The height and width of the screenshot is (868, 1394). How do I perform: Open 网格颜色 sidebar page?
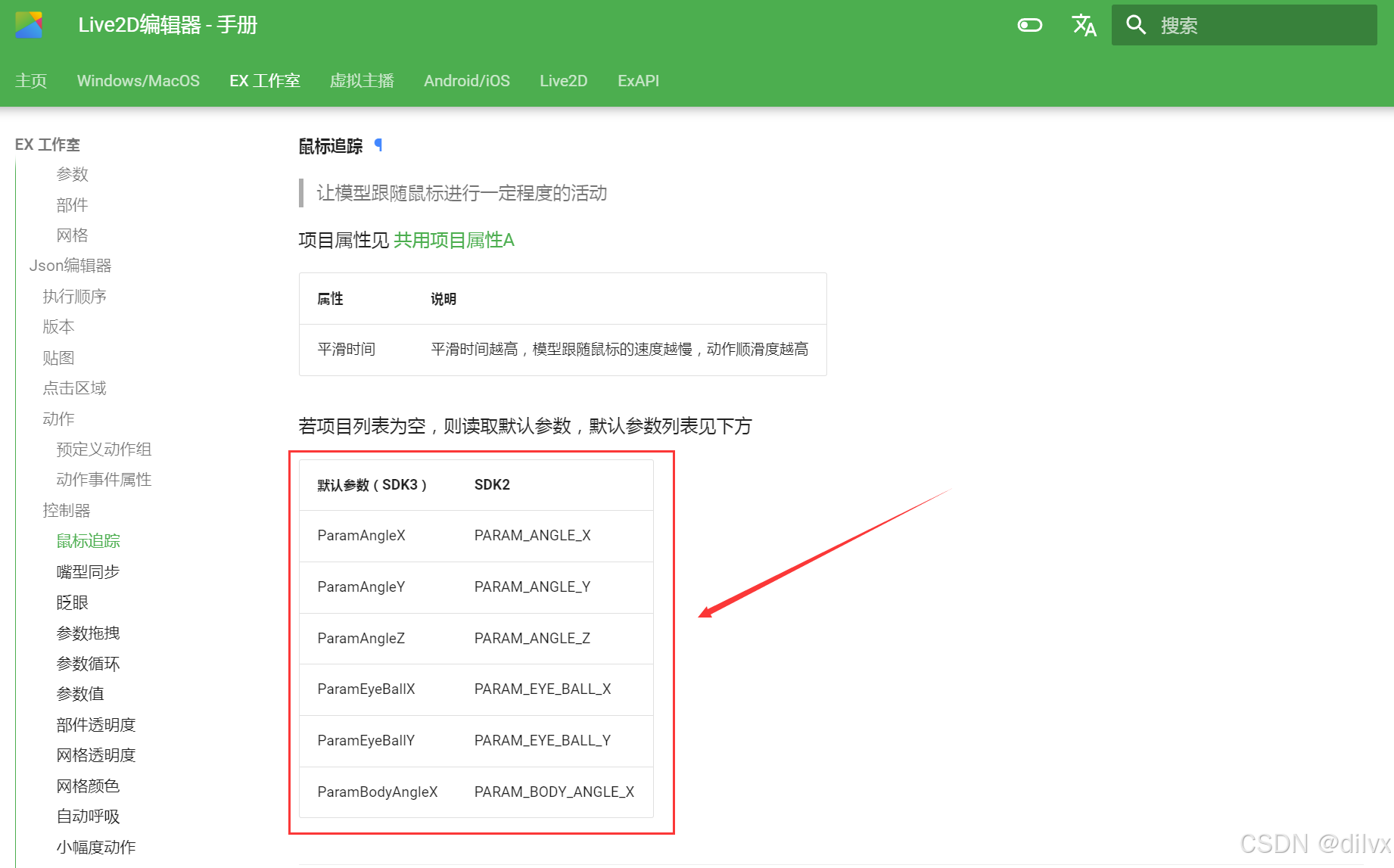[x=89, y=786]
